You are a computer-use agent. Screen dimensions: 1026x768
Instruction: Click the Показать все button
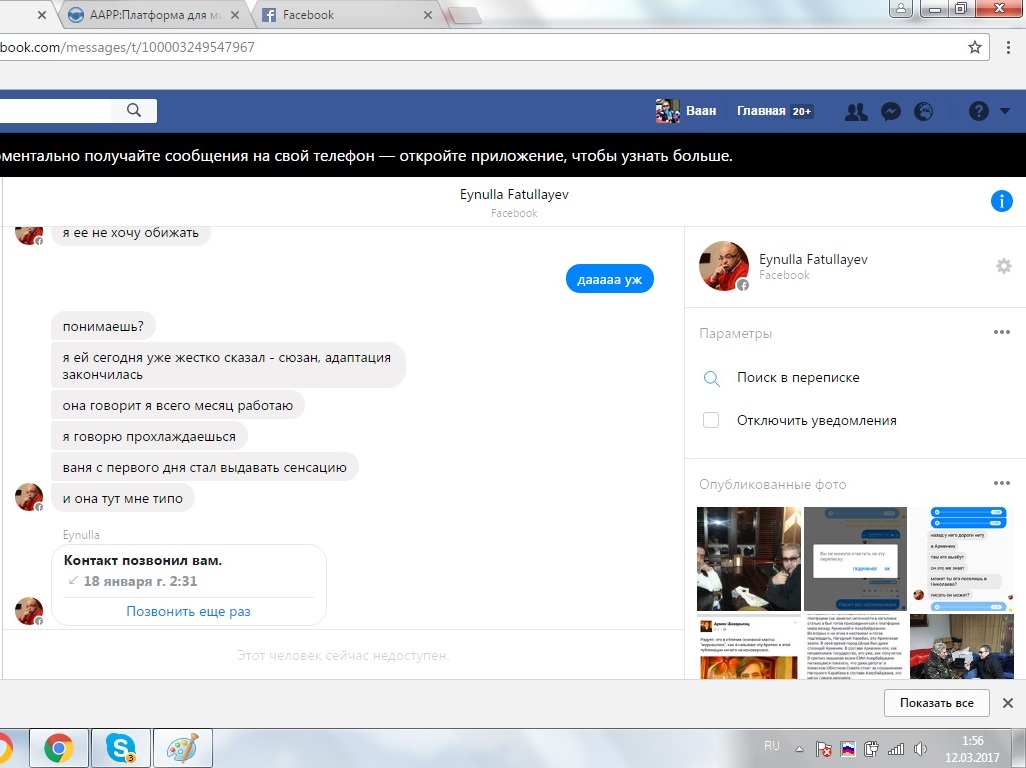pyautogui.click(x=936, y=703)
